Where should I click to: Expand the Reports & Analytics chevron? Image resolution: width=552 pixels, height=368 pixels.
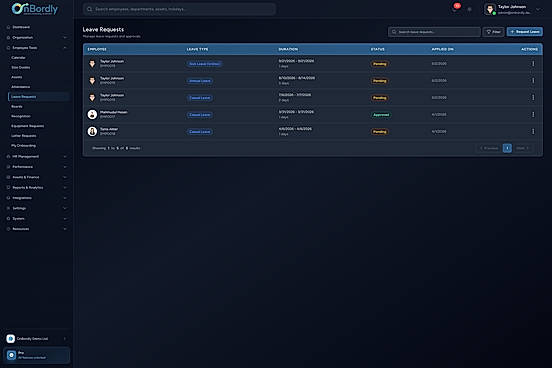point(65,187)
